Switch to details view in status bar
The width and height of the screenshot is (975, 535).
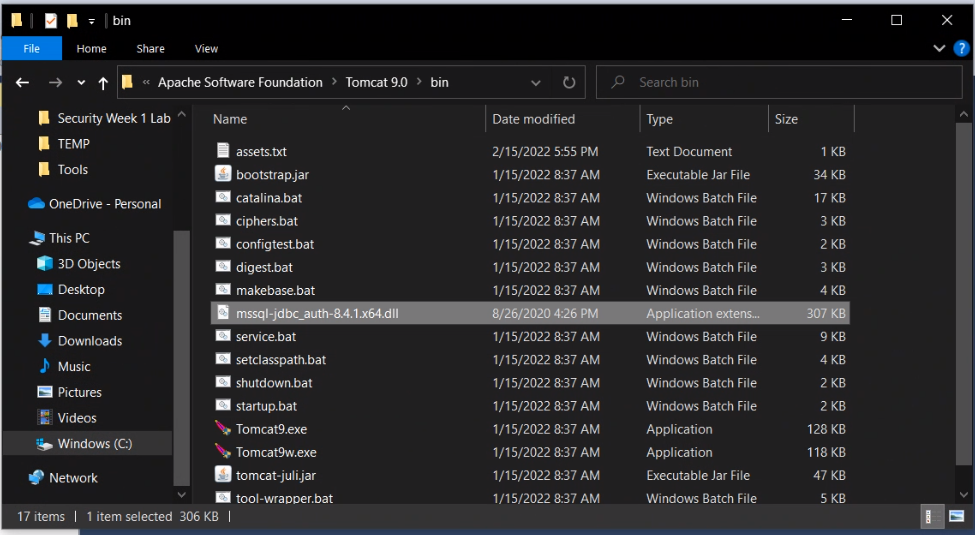click(x=932, y=517)
